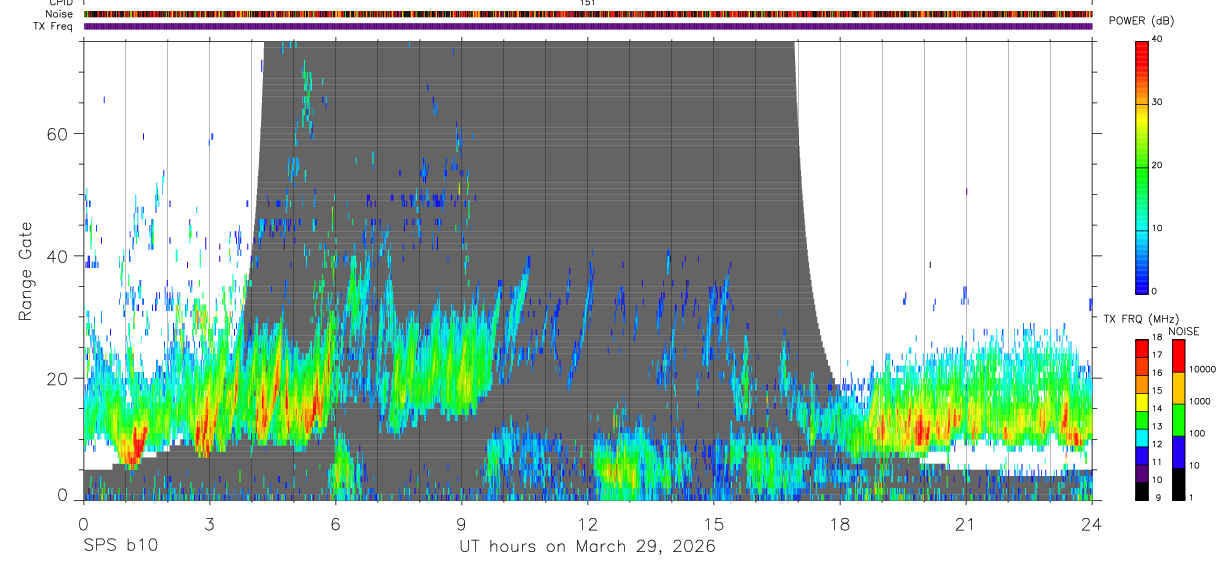Click the purple TX Freq strip above the plot
This screenshot has height=567, width=1228.
point(588,26)
